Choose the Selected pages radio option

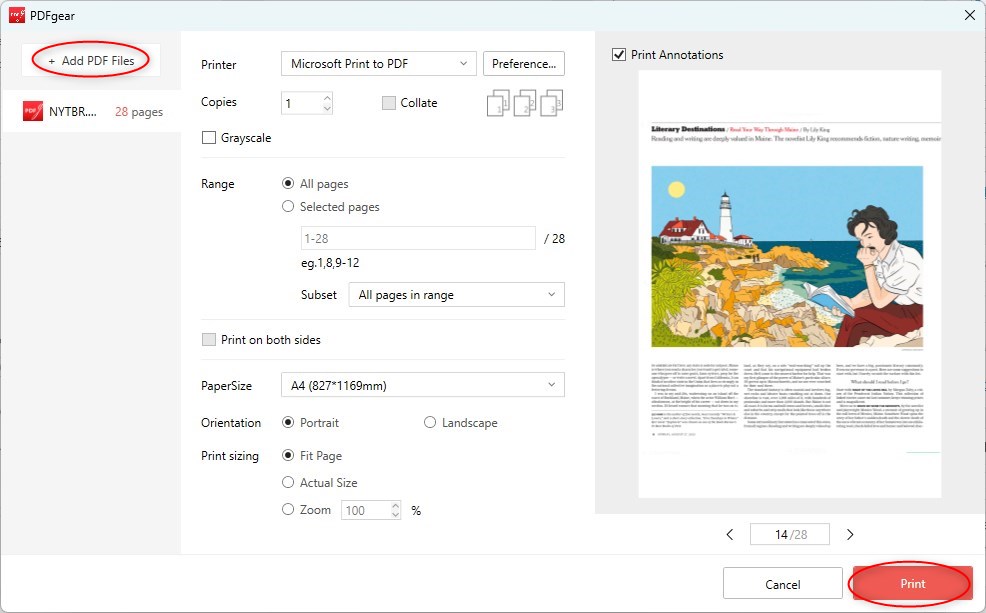tap(289, 207)
